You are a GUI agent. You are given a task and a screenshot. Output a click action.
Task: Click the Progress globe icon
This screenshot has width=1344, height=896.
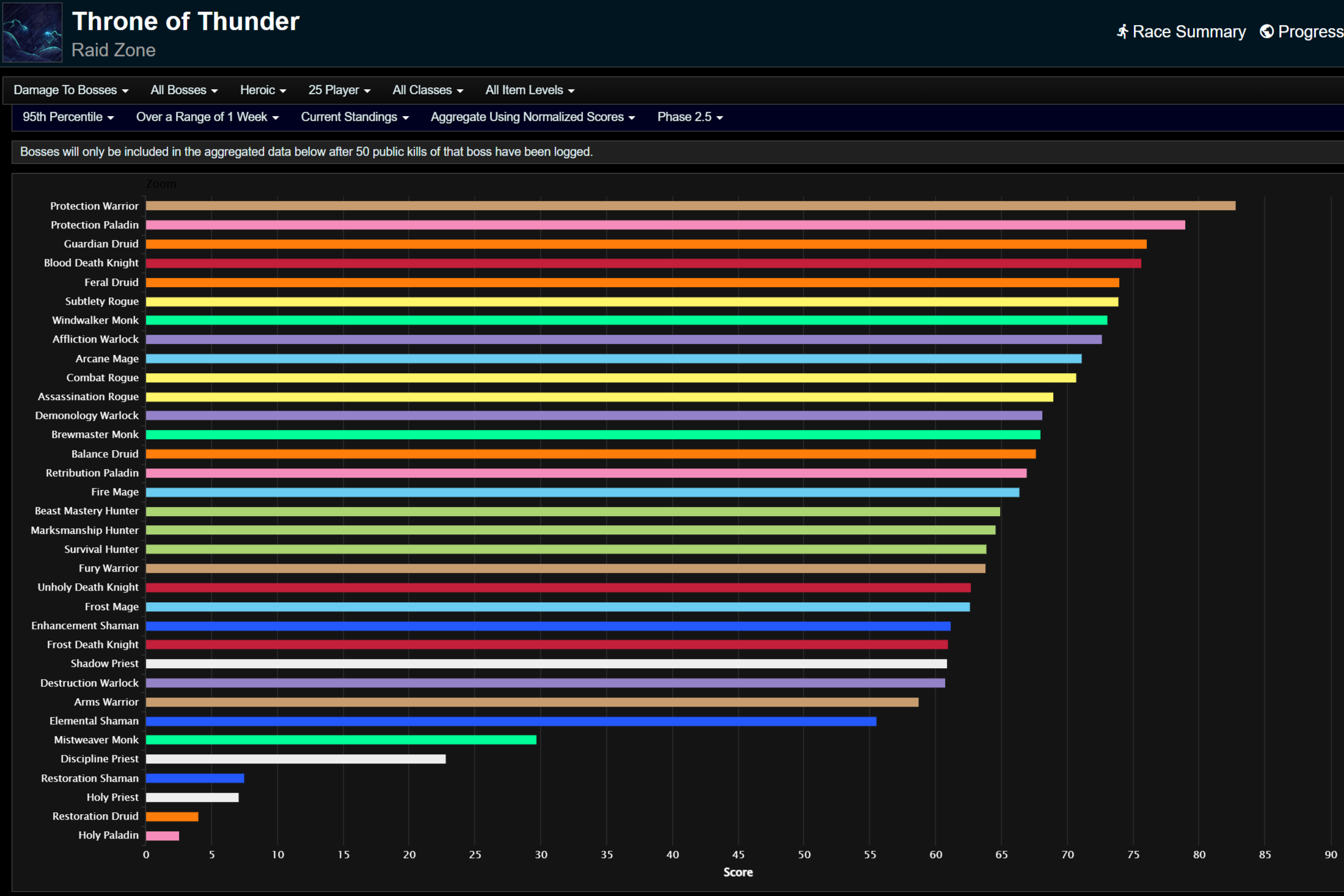click(x=1267, y=31)
